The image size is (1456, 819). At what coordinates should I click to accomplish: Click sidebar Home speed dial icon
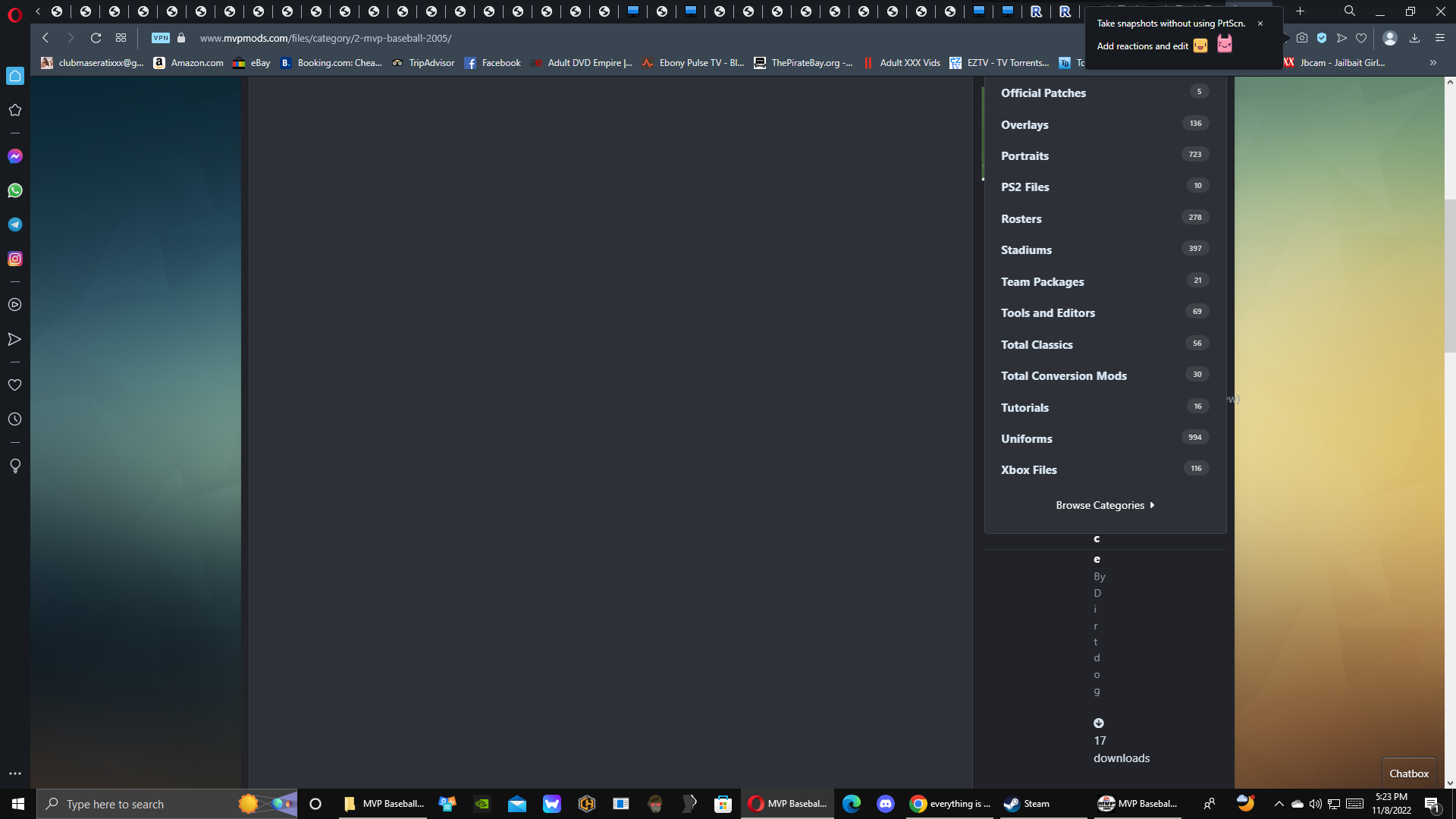[15, 76]
